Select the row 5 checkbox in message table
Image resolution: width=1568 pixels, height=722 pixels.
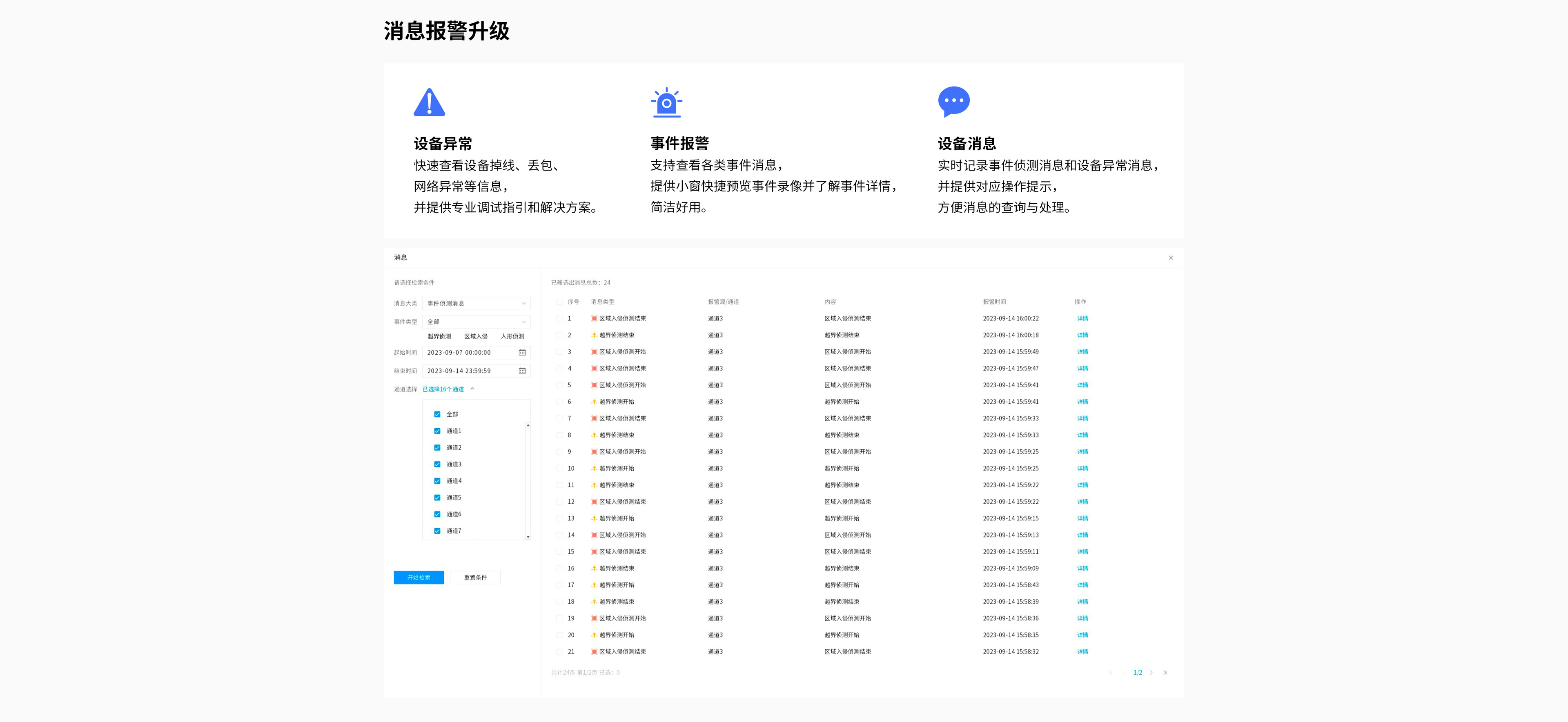(559, 385)
